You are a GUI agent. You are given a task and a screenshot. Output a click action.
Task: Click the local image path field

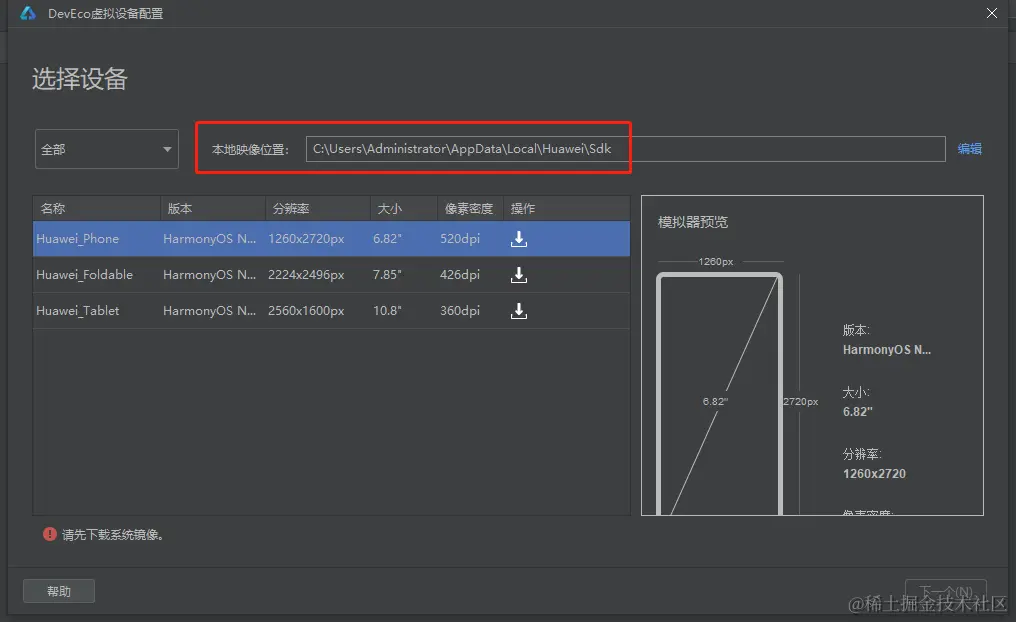(x=625, y=149)
